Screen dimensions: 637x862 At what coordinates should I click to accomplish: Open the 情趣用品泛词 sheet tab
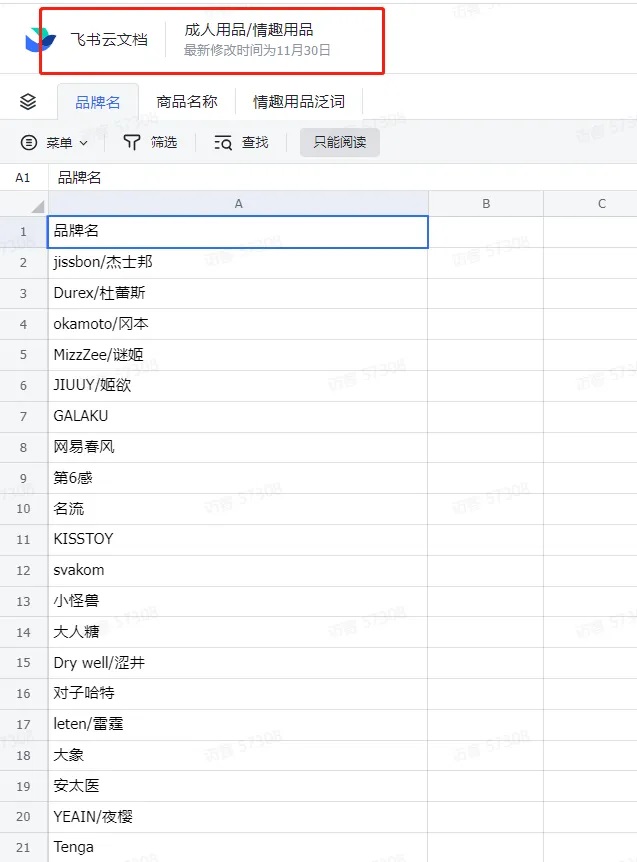point(298,101)
